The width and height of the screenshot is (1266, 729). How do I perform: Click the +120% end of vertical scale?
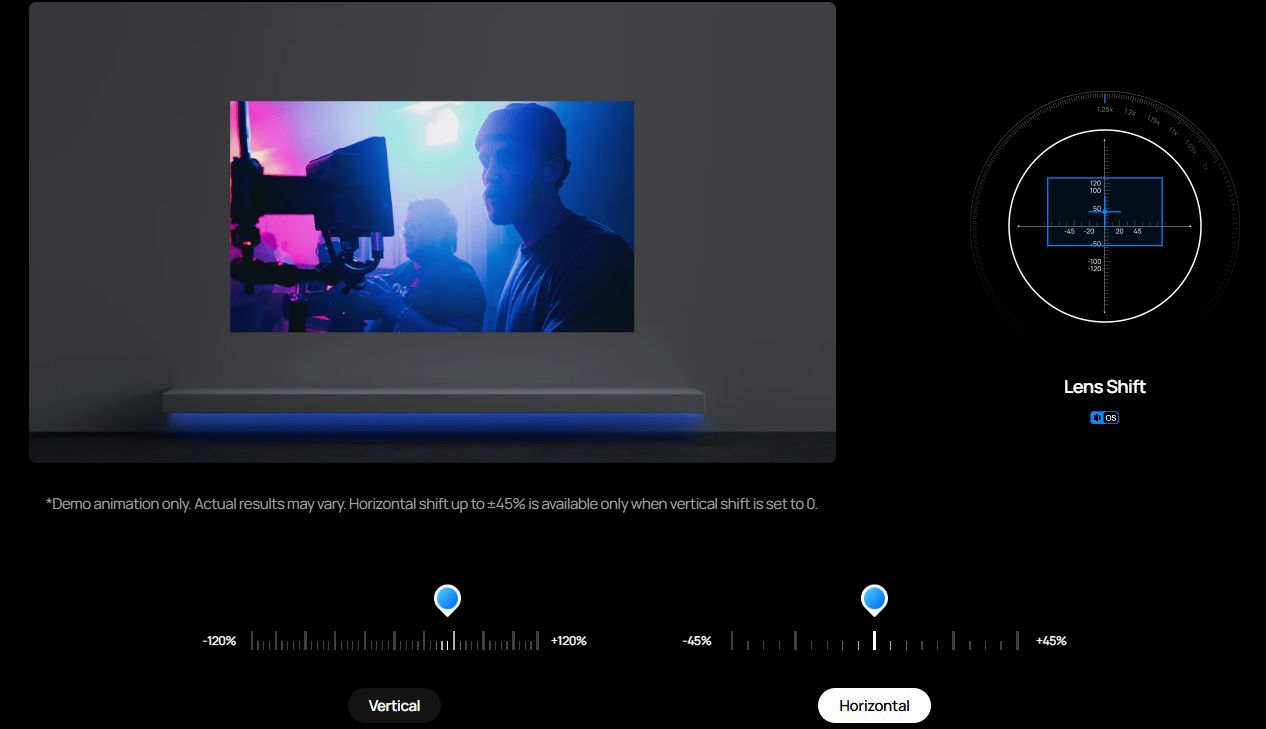568,641
